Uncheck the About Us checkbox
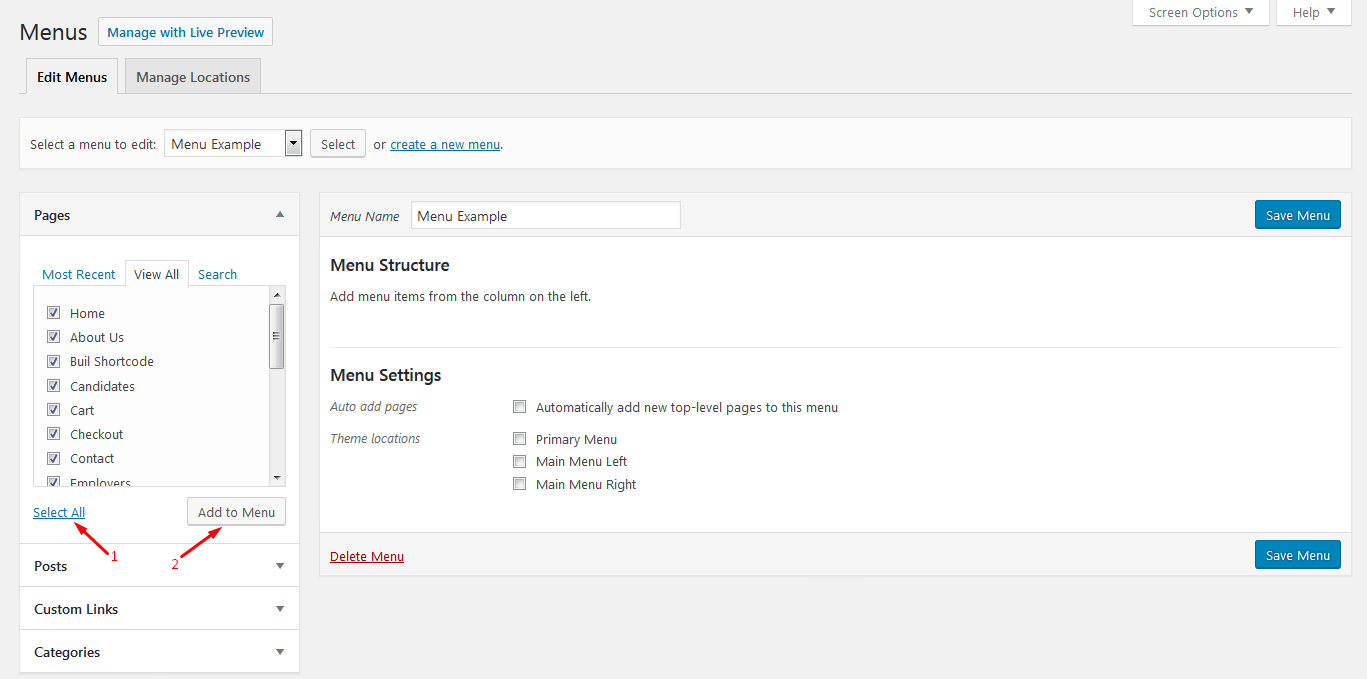The width and height of the screenshot is (1367, 679). tap(54, 337)
